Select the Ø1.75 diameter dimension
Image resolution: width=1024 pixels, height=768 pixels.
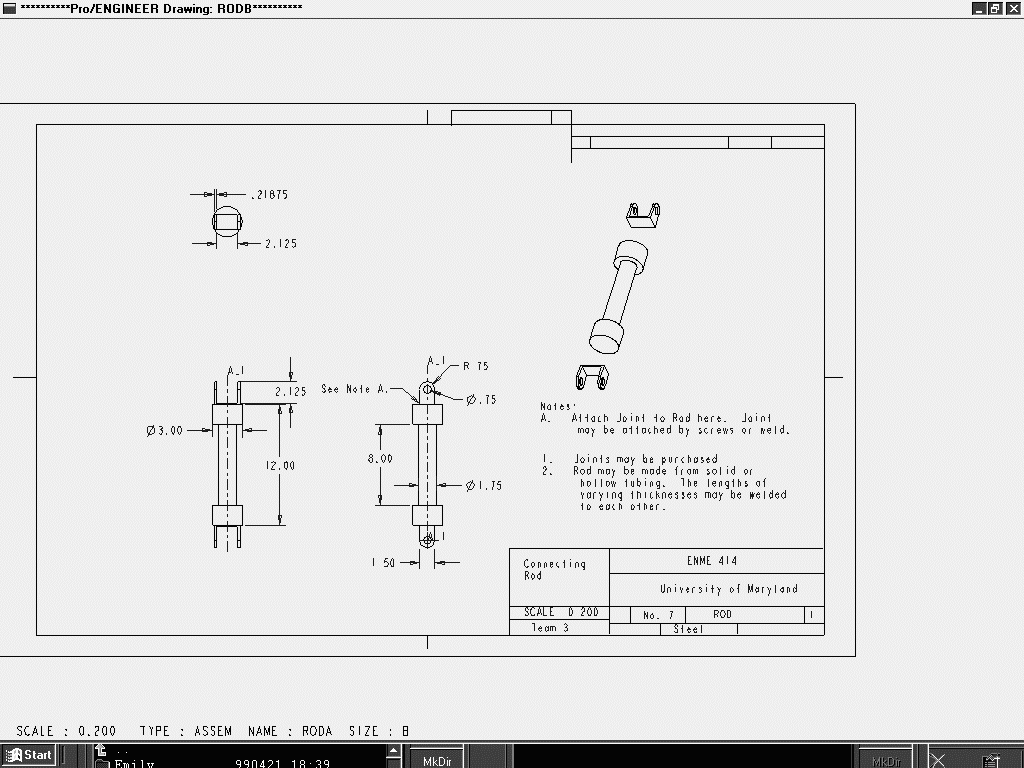pos(484,486)
